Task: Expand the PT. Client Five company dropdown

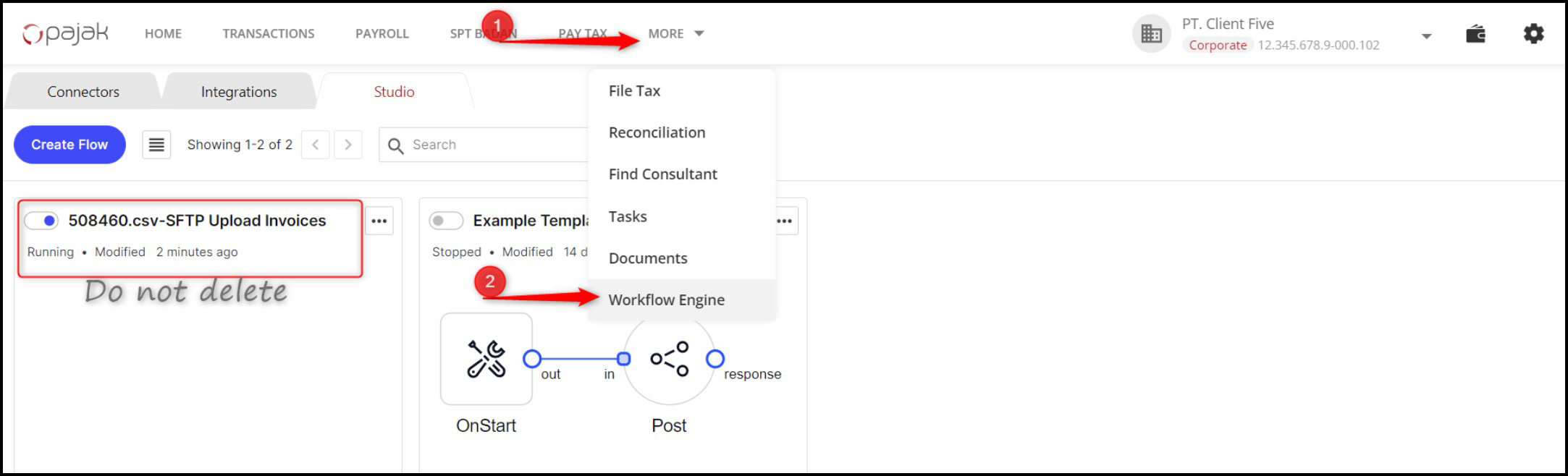Action: pos(1426,36)
